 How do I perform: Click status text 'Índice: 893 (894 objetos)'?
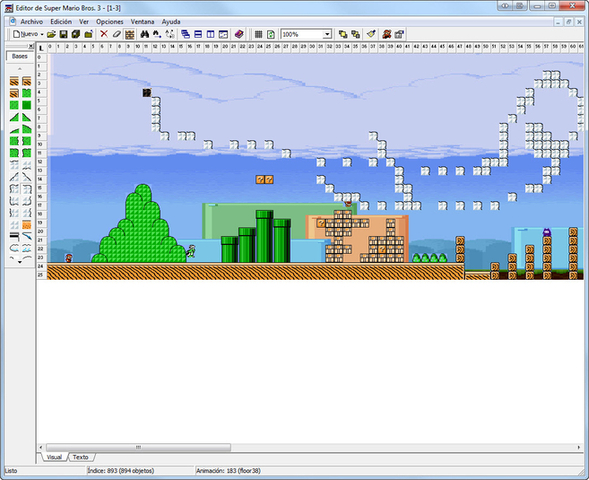point(121,471)
